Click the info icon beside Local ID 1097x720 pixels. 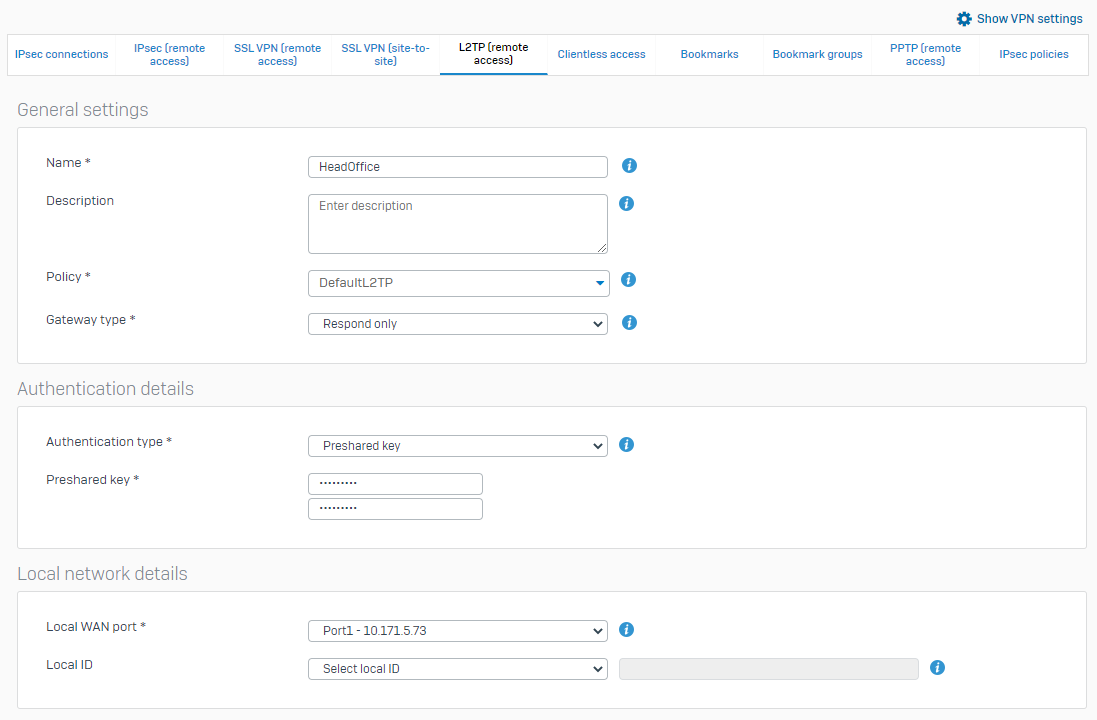[937, 667]
